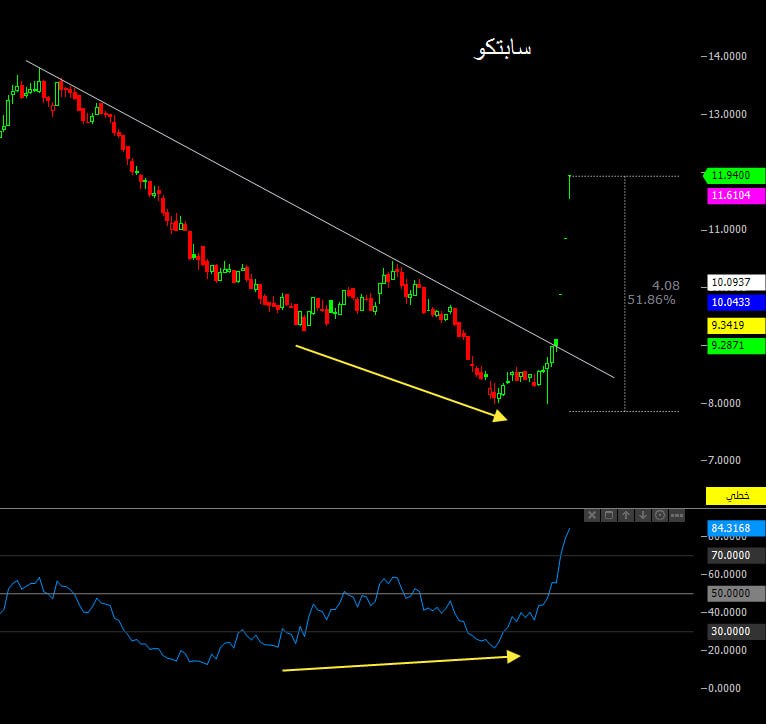Select the blue 10.0433 price label
The width and height of the screenshot is (766, 724).
(x=736, y=302)
